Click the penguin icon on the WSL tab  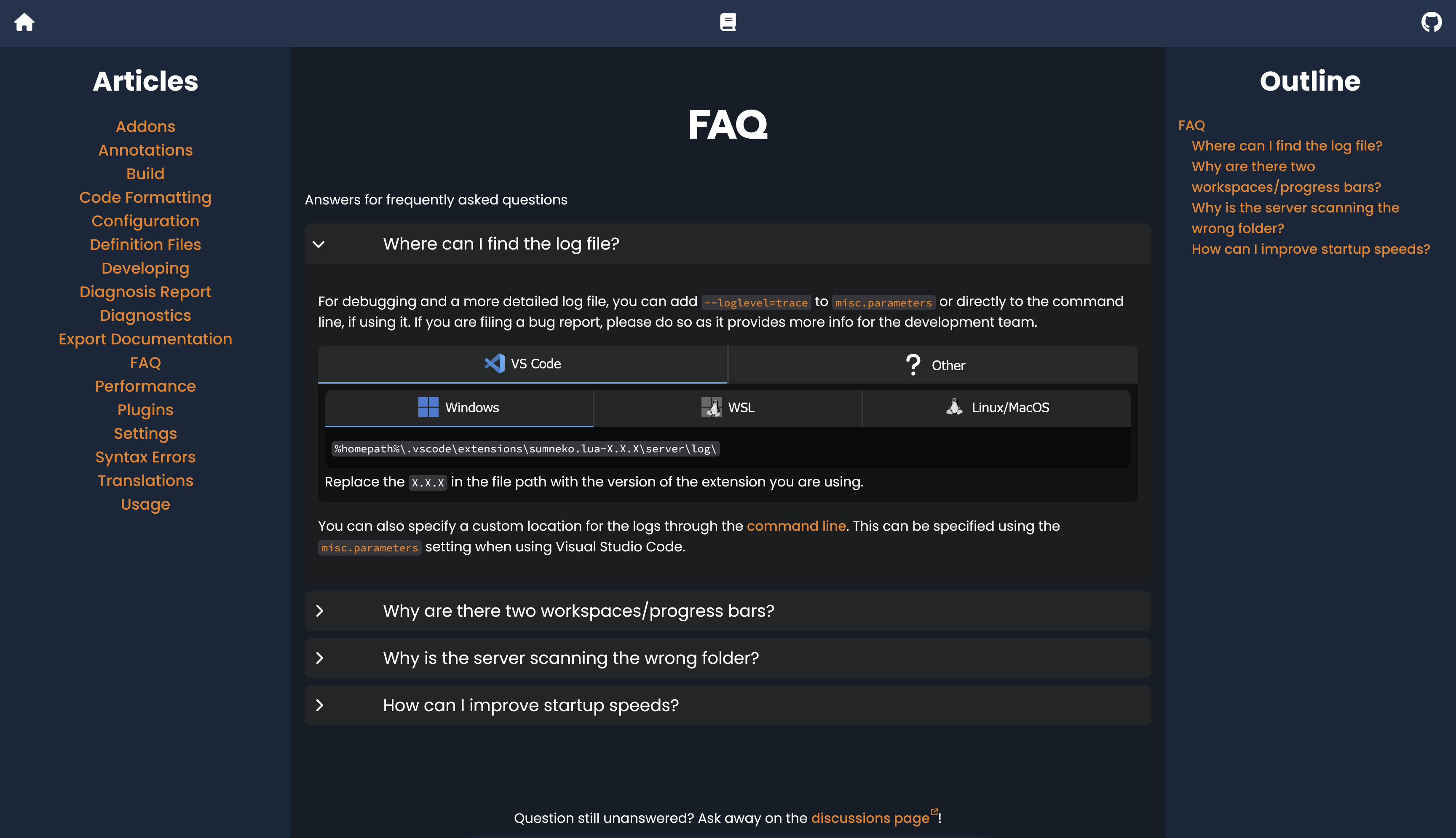pyautogui.click(x=712, y=408)
